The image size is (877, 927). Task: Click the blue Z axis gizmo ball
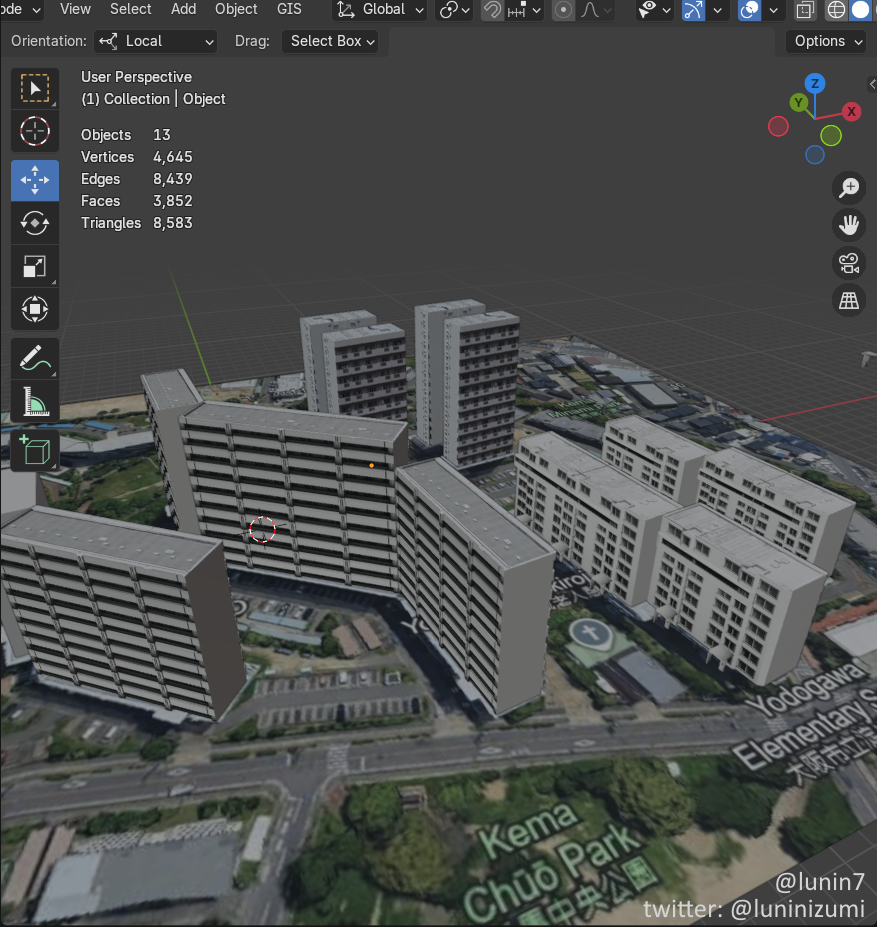click(815, 83)
